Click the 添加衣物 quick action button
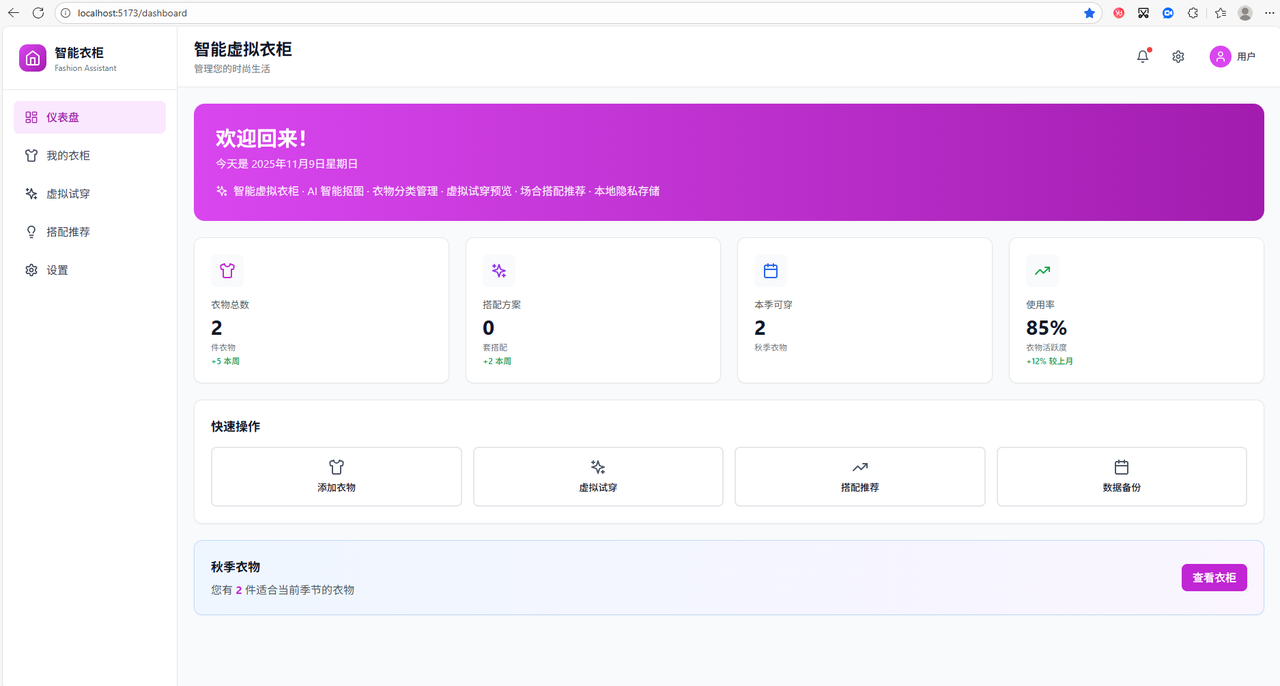Image resolution: width=1280 pixels, height=686 pixels. (336, 476)
